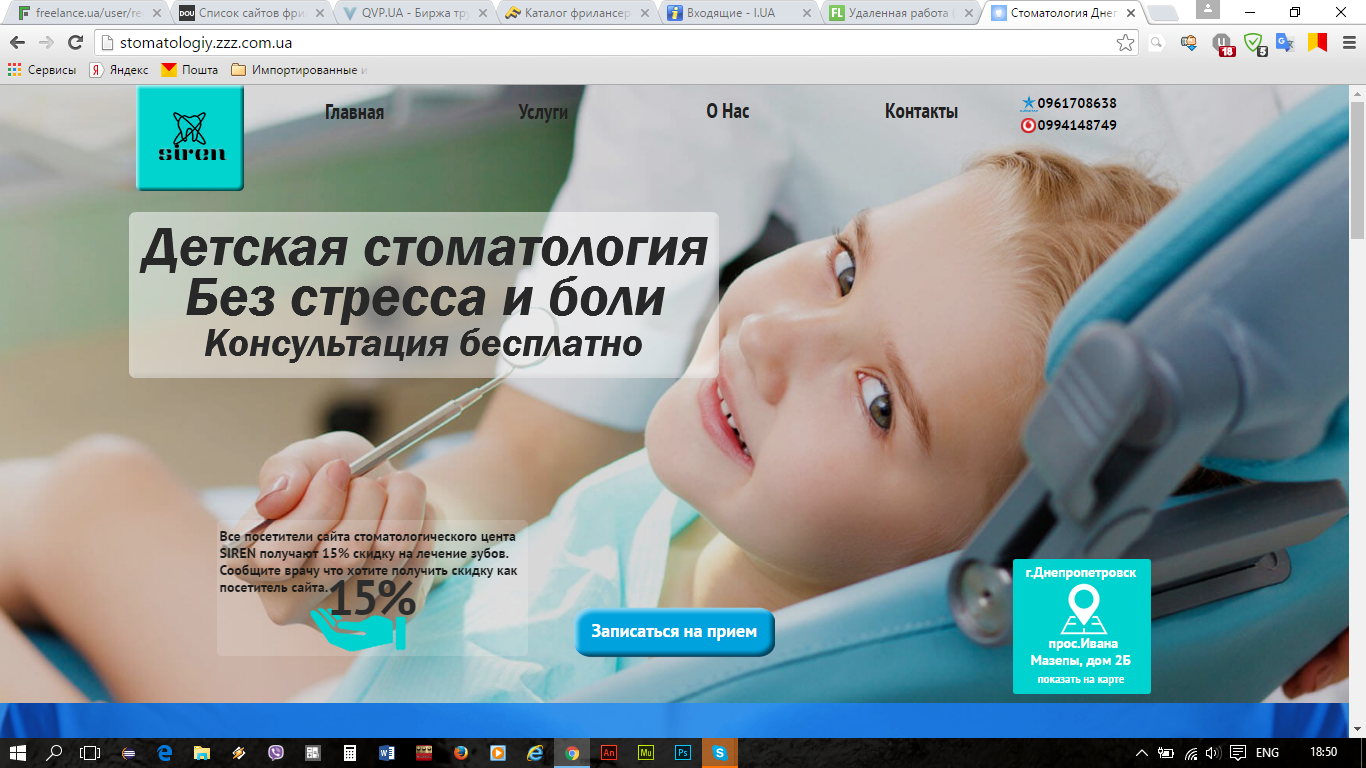Open Adobe Muse from the taskbar
The width and height of the screenshot is (1366, 768).
pyautogui.click(x=646, y=752)
